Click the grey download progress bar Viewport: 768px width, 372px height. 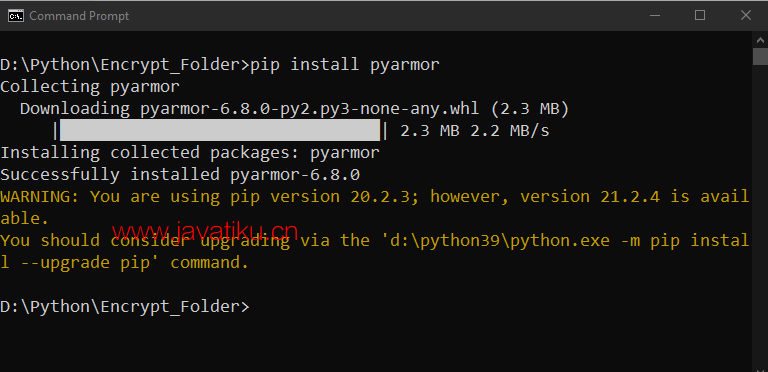[x=219, y=131]
